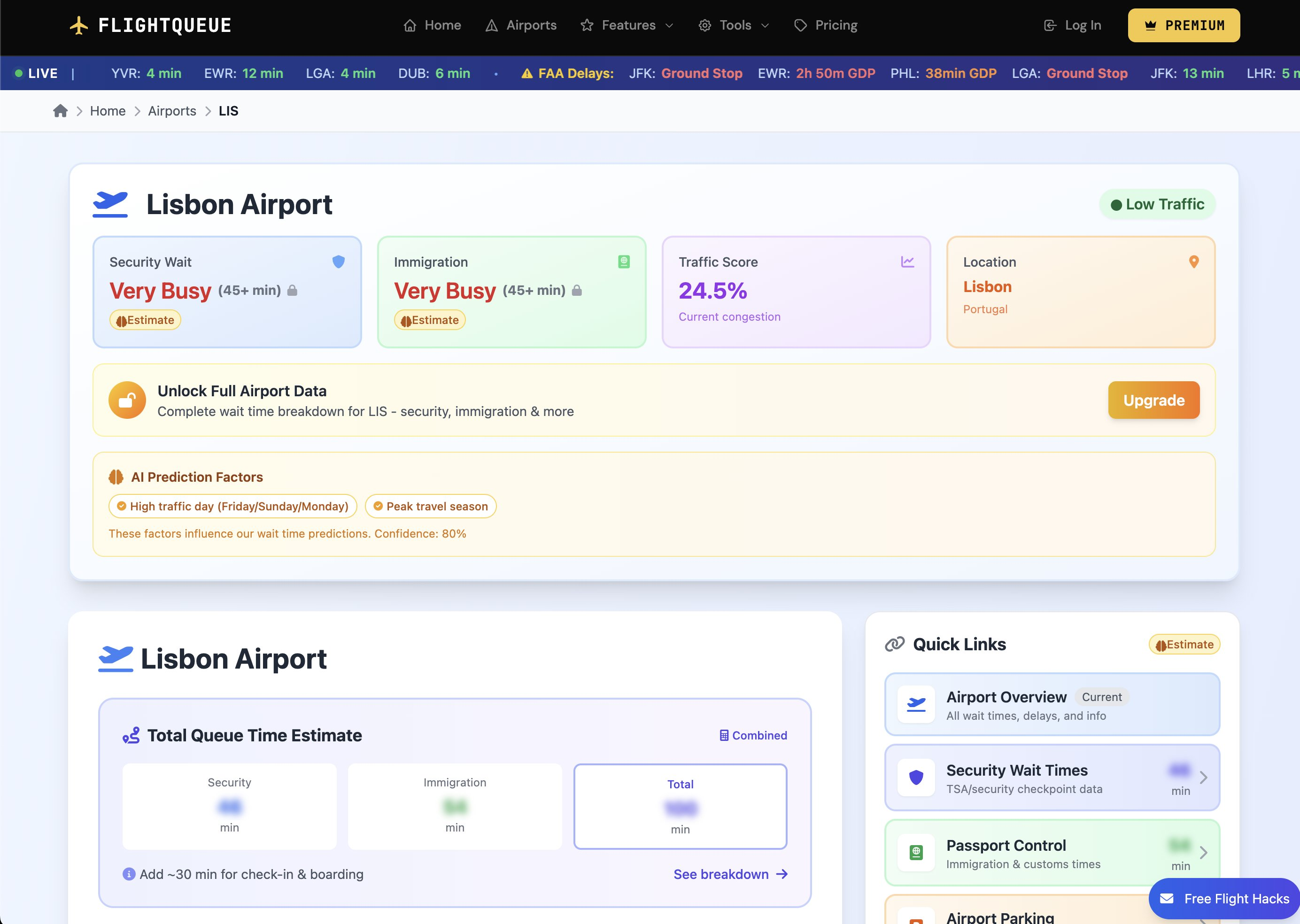The image size is (1300, 924).
Task: Click the purple Traffic Score percentage display
Action: [712, 291]
